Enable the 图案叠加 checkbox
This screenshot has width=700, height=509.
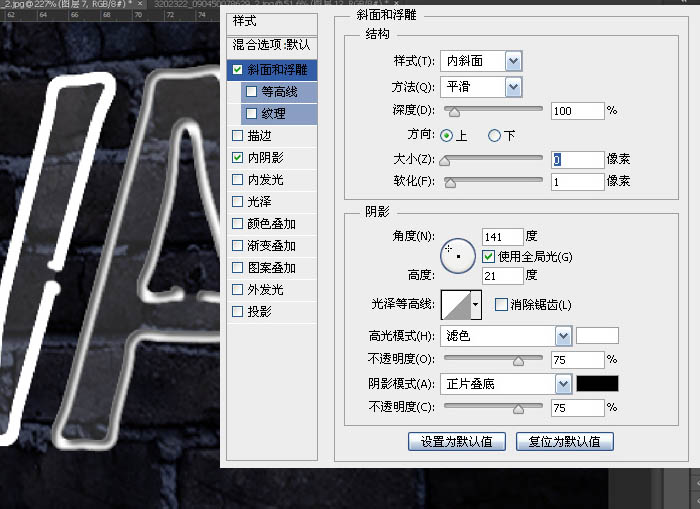[238, 267]
